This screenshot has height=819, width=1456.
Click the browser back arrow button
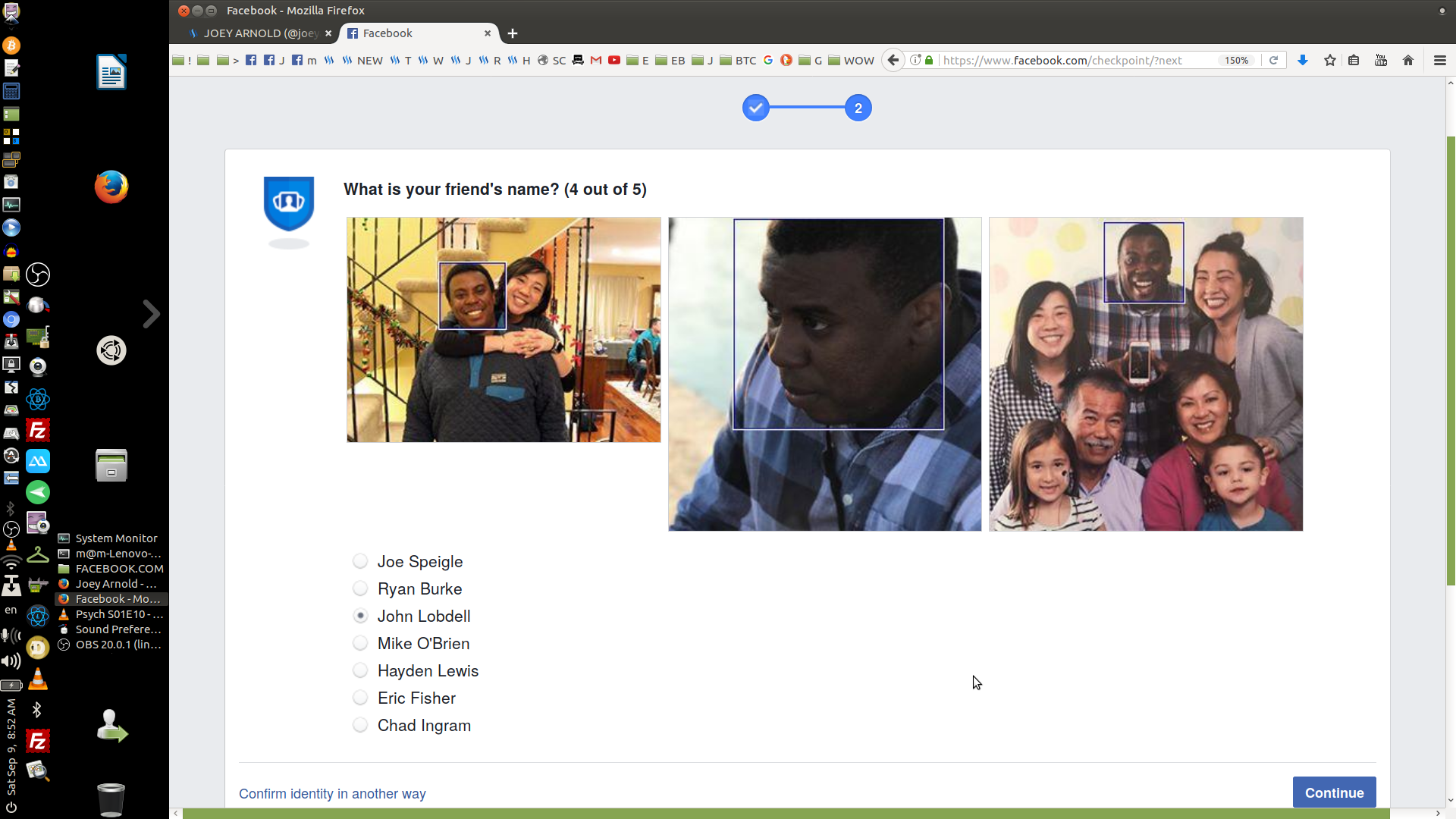click(x=893, y=60)
